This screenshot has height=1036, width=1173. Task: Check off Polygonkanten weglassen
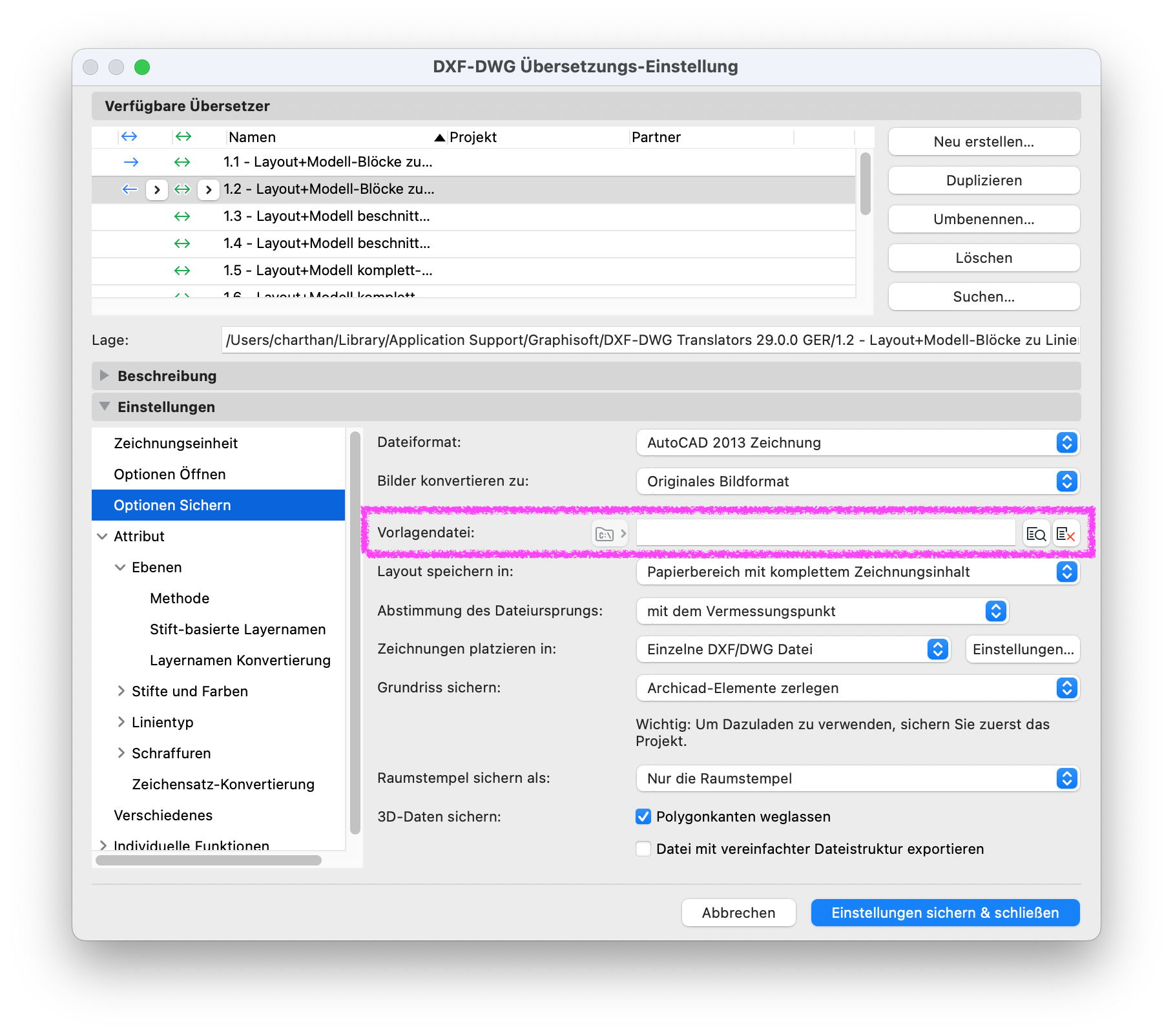pos(643,816)
